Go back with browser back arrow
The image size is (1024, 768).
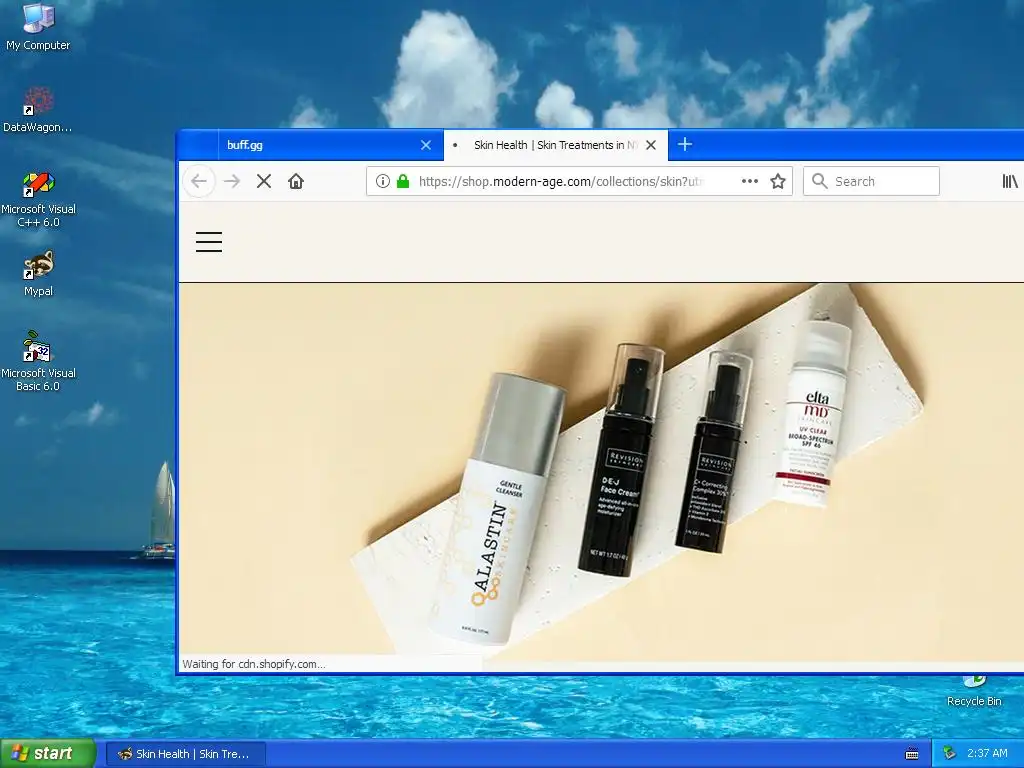click(199, 181)
